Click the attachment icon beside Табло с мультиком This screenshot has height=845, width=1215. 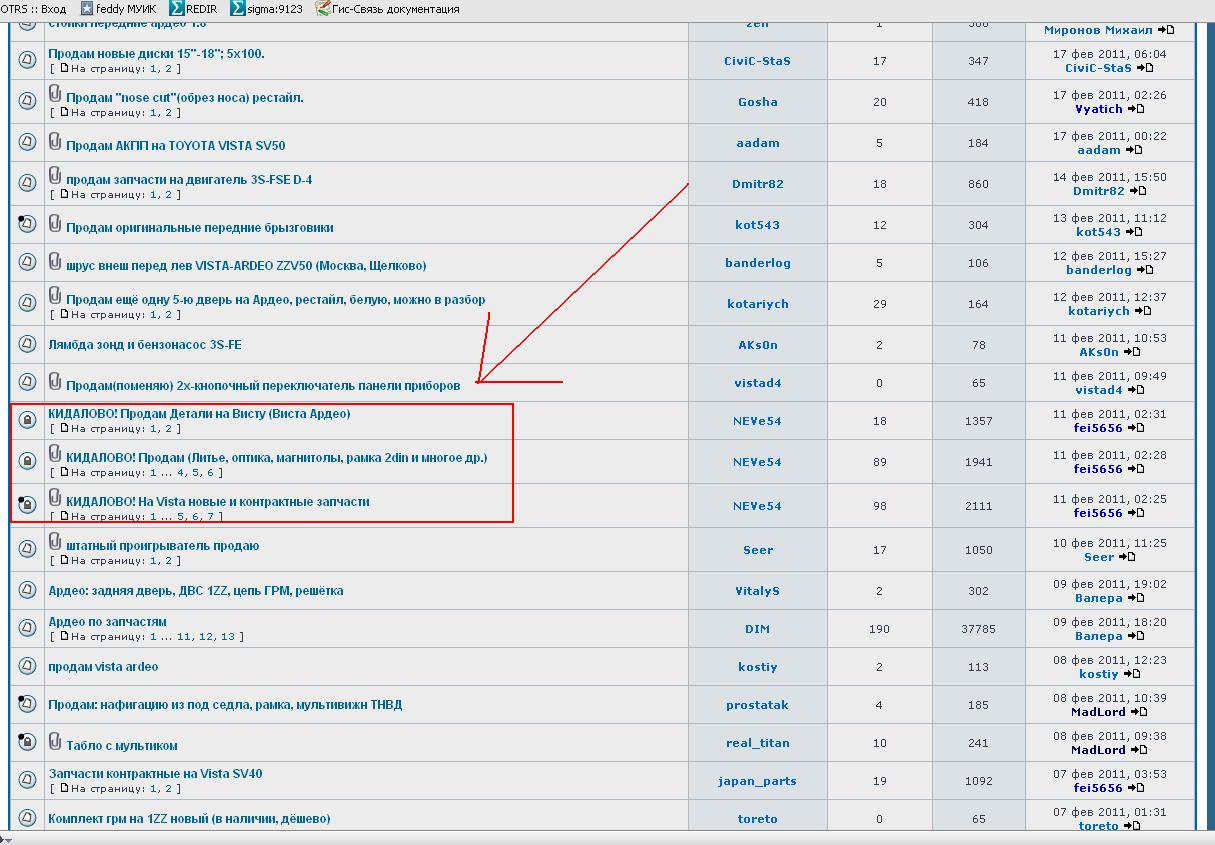tap(56, 742)
